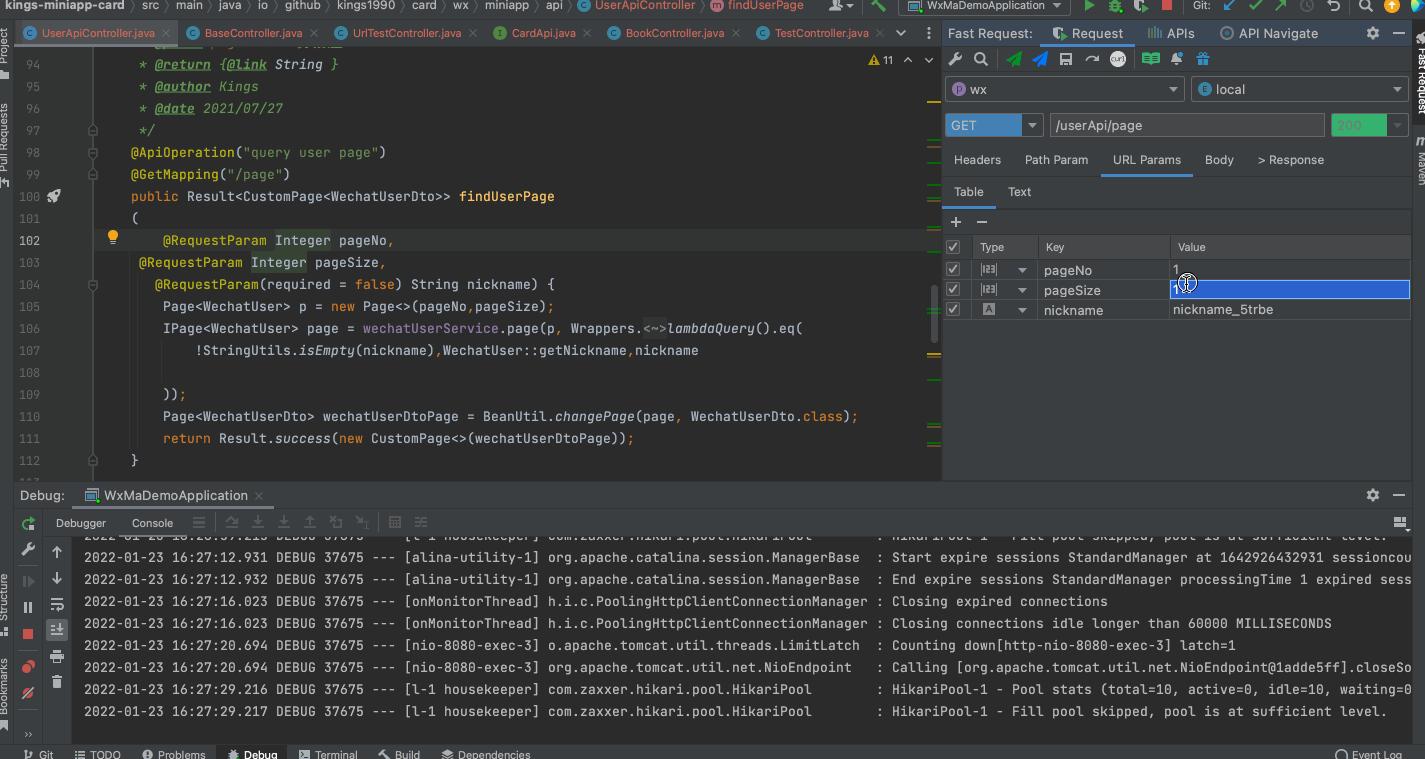
Task: Stop the debug session with red square
Action: coord(28,633)
